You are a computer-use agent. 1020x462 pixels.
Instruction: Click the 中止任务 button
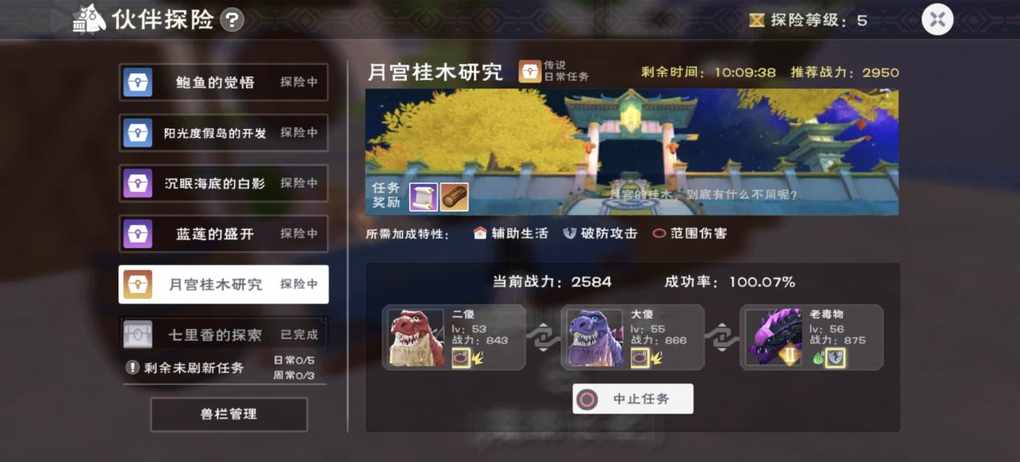pos(633,399)
